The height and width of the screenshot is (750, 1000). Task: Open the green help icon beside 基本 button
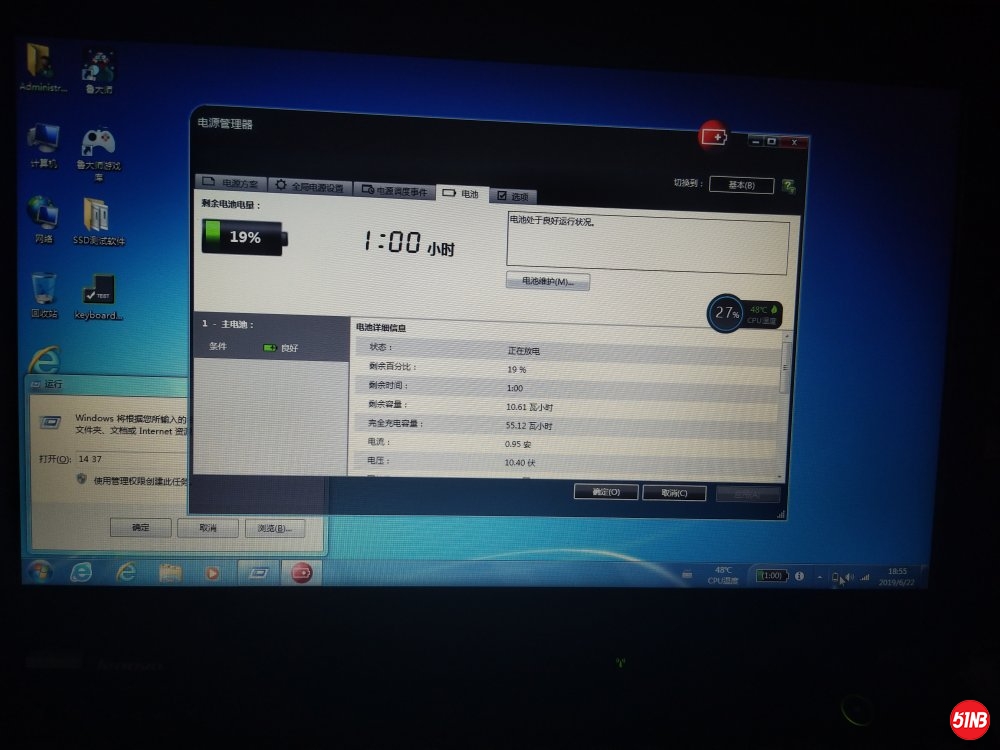[x=789, y=186]
